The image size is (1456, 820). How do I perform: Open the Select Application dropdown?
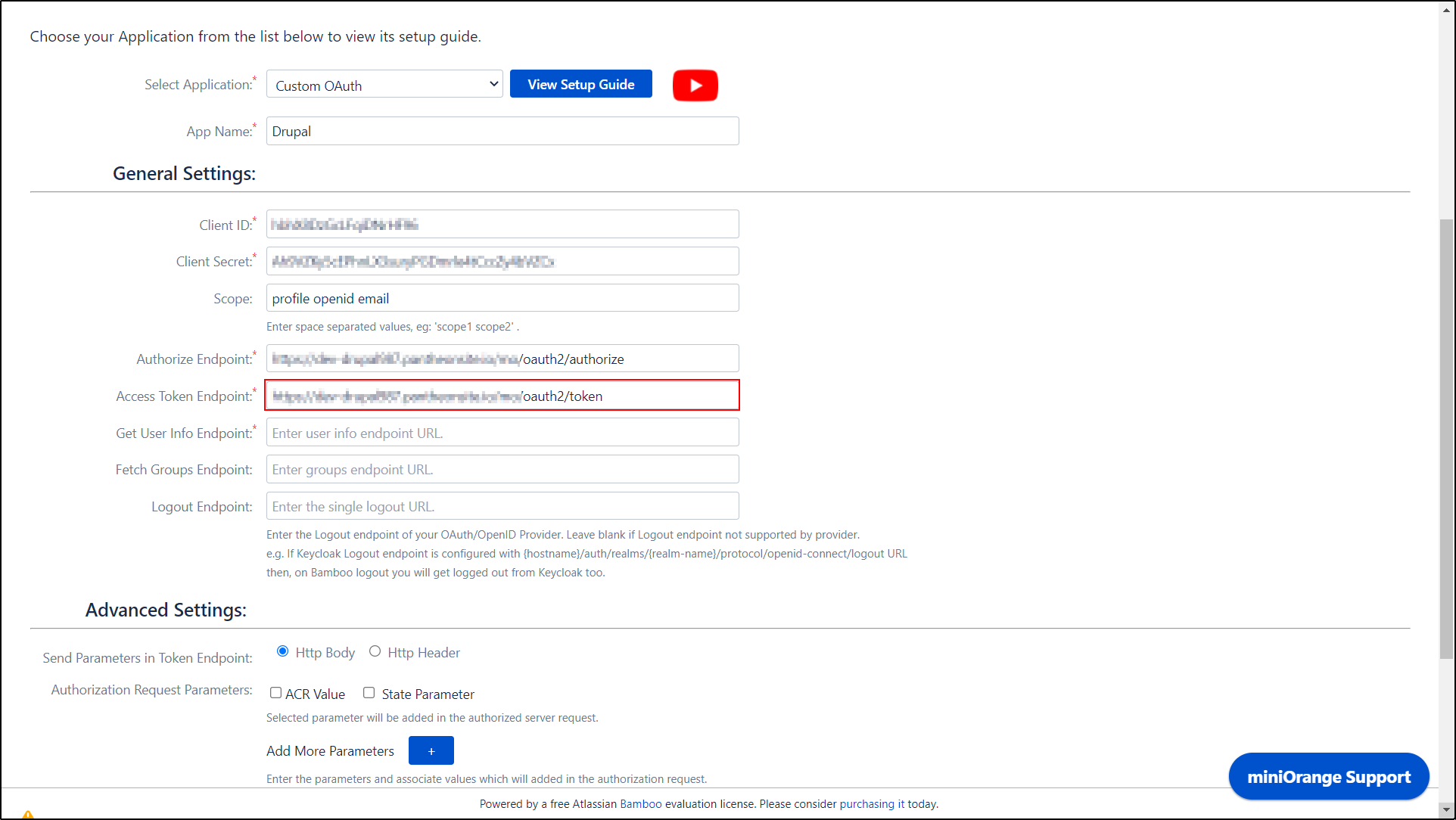[x=384, y=85]
